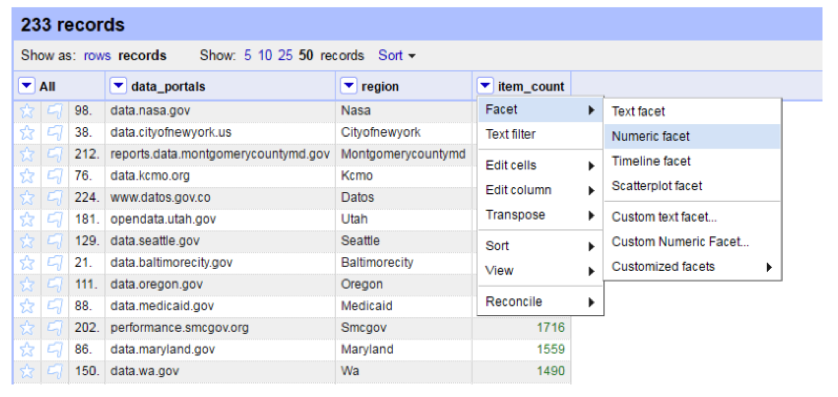The image size is (838, 397).
Task: Show 50 records per page
Action: click(306, 56)
